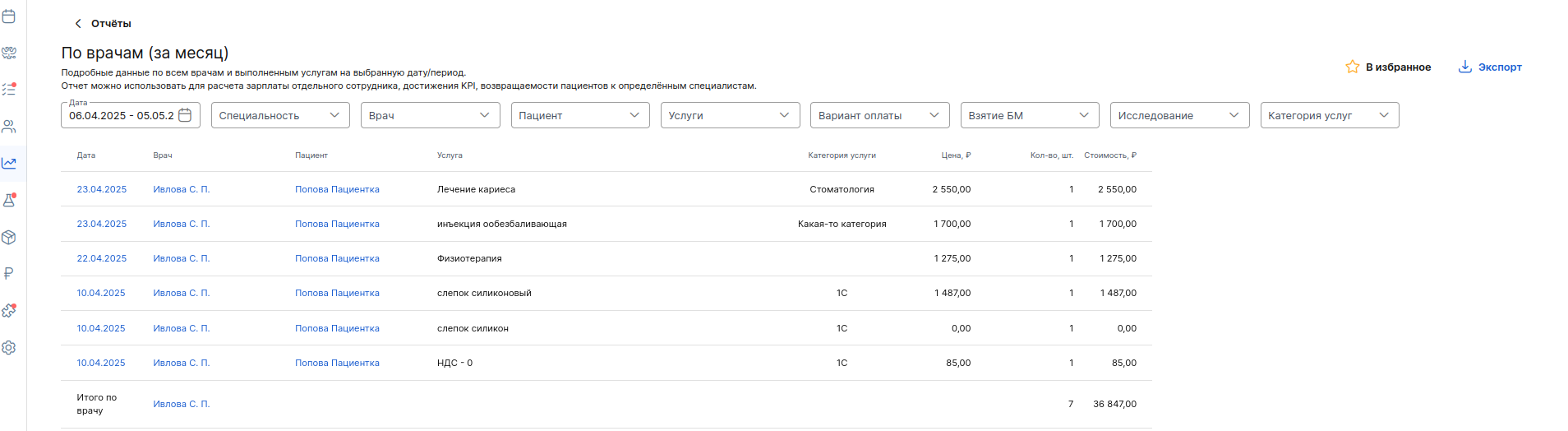The image size is (1568, 431).
Task: Expand the Специальность dropdown
Action: [x=280, y=115]
